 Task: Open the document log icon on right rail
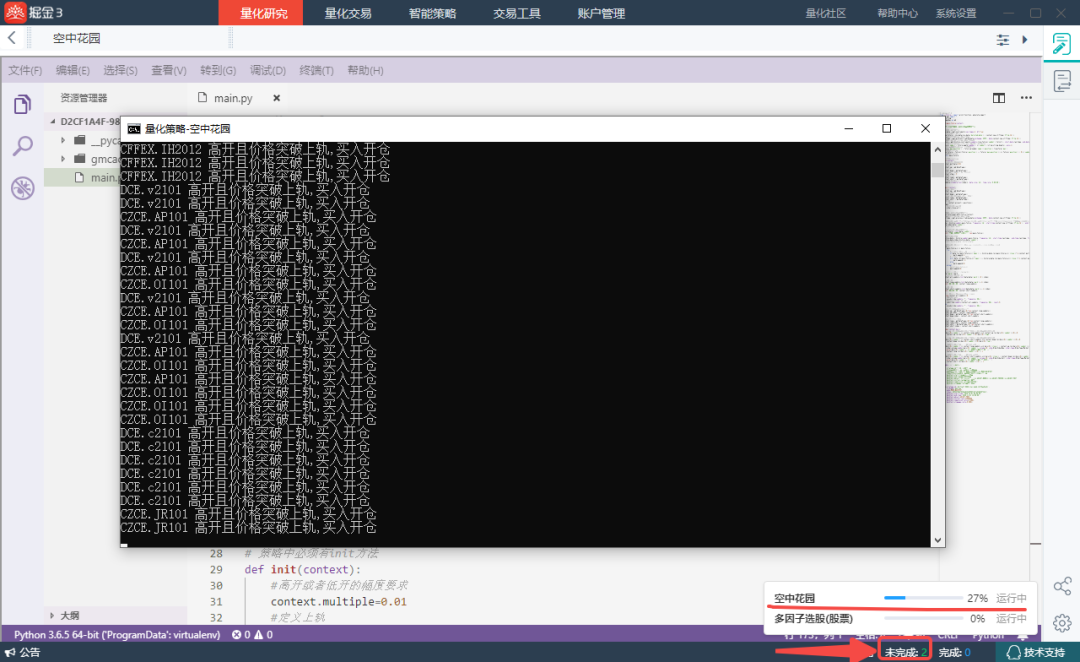[1061, 81]
